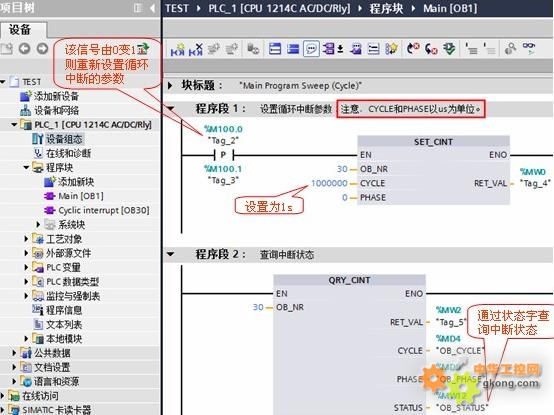Expand the 块标题 section arrow
This screenshot has width=554, height=415.
(x=170, y=85)
